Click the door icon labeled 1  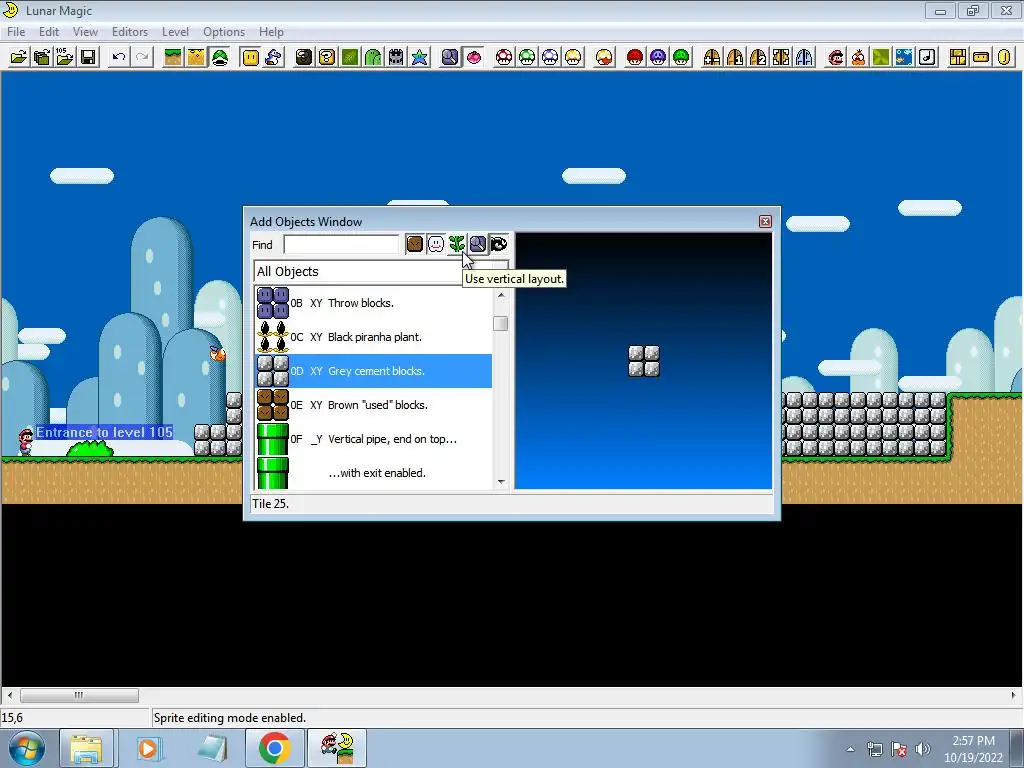click(735, 57)
